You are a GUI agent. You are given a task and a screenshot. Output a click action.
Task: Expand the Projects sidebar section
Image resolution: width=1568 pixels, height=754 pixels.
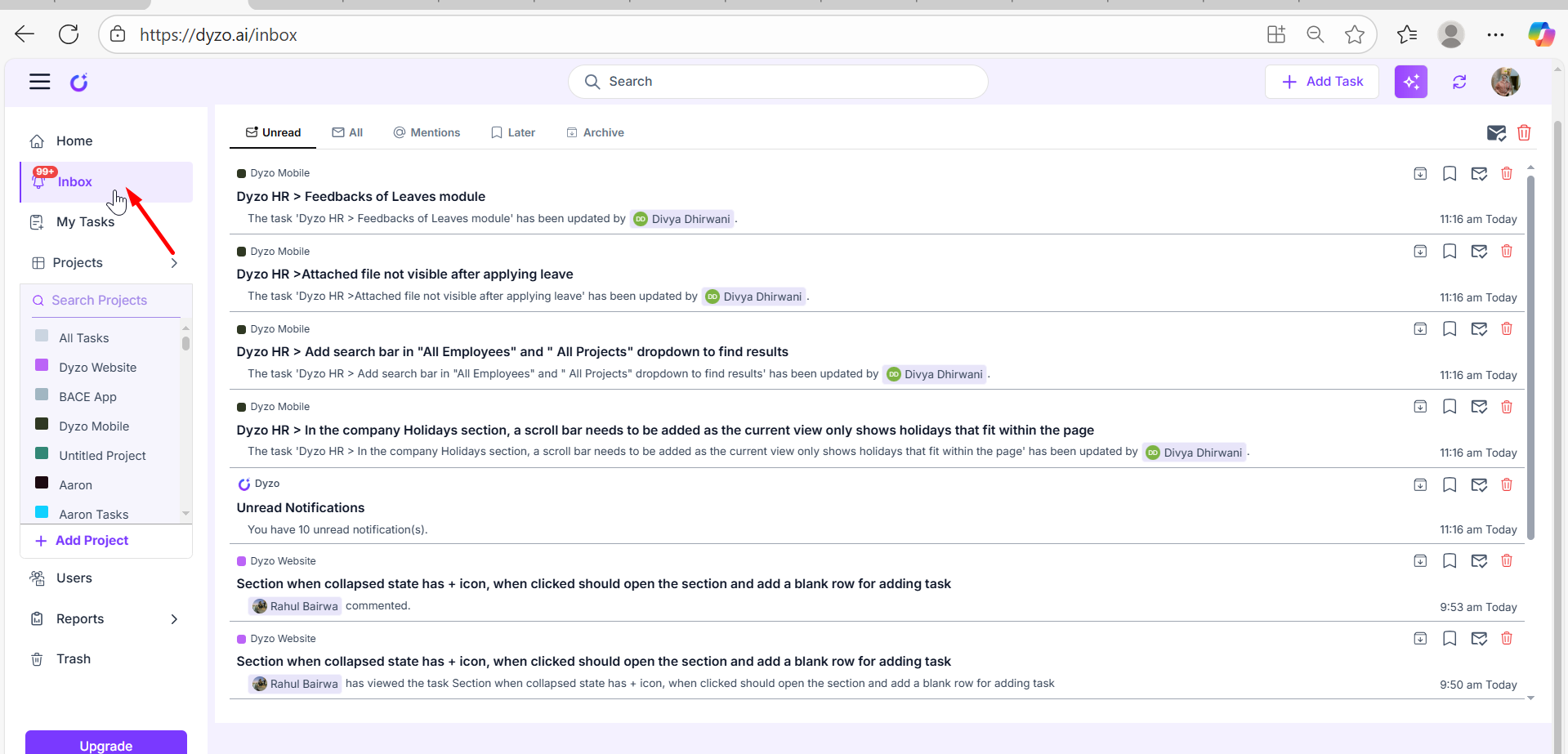click(174, 263)
